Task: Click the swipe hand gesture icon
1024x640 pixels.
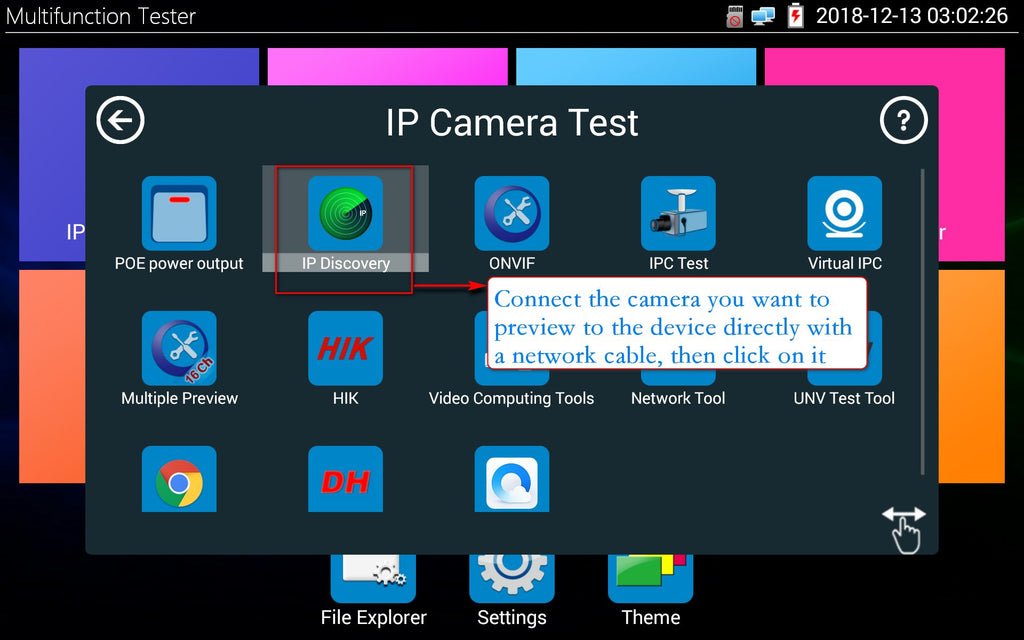Action: coord(904,530)
